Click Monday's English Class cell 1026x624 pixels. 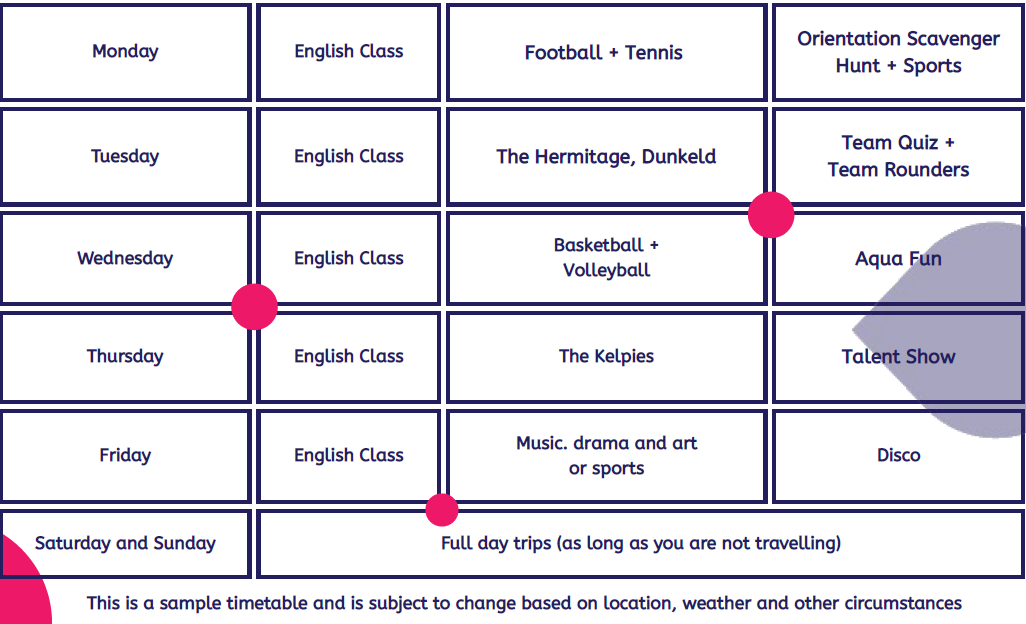coord(348,52)
